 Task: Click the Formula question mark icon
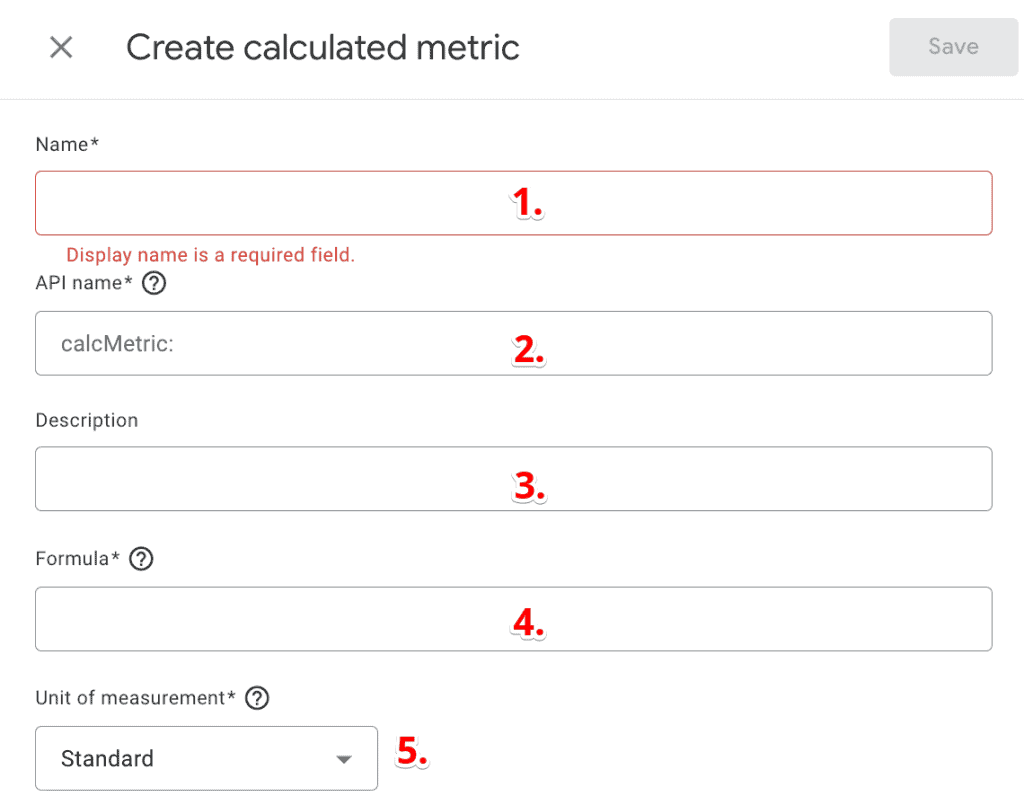pyautogui.click(x=140, y=559)
